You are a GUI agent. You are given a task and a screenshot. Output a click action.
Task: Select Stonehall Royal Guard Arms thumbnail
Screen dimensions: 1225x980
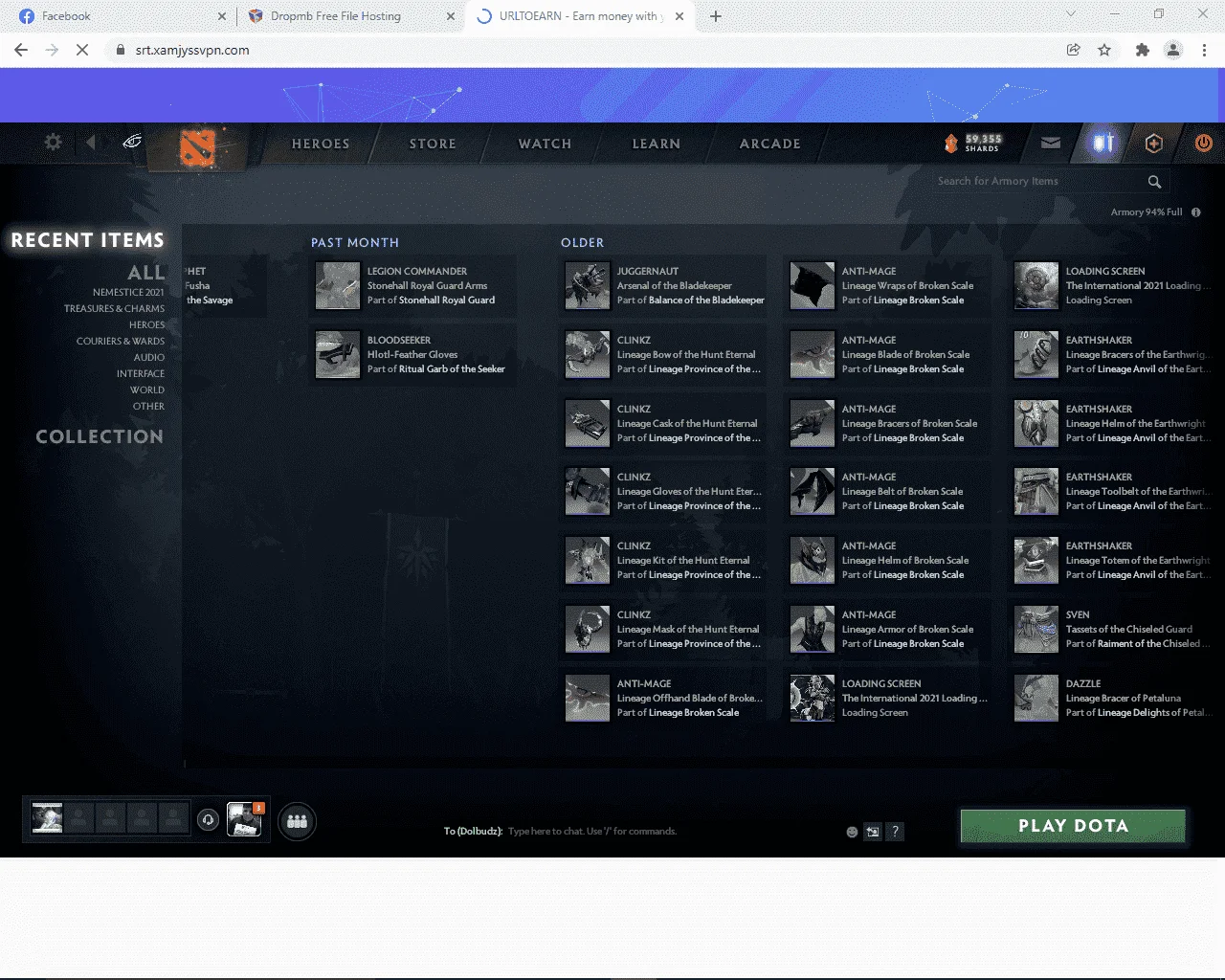(x=338, y=286)
